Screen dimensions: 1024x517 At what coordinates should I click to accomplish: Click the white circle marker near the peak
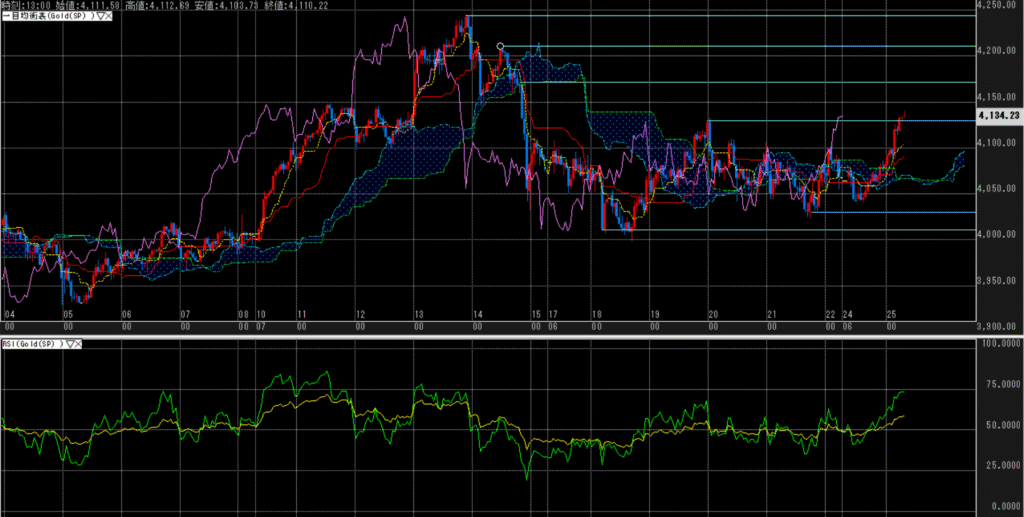click(x=500, y=46)
